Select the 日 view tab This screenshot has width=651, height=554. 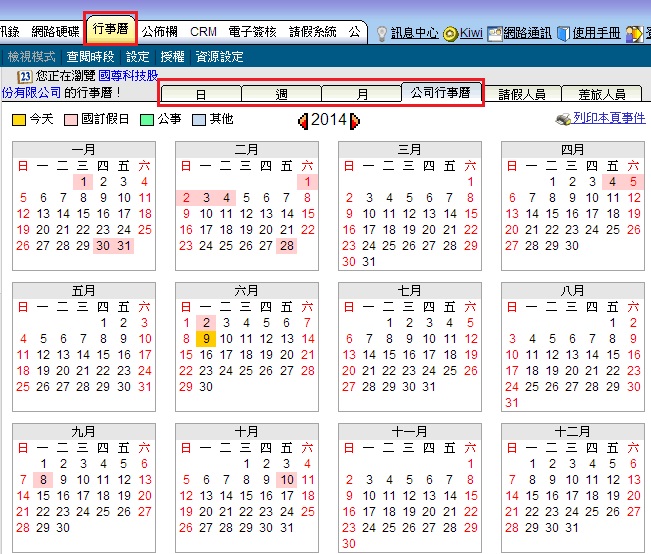[201, 94]
